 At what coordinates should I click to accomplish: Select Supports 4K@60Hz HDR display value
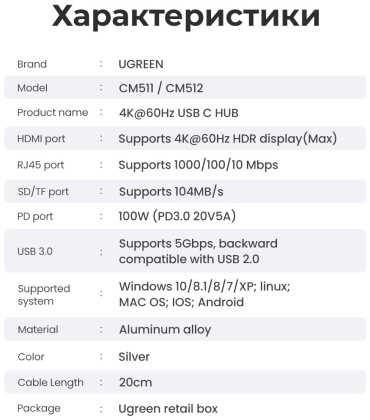tap(228, 139)
